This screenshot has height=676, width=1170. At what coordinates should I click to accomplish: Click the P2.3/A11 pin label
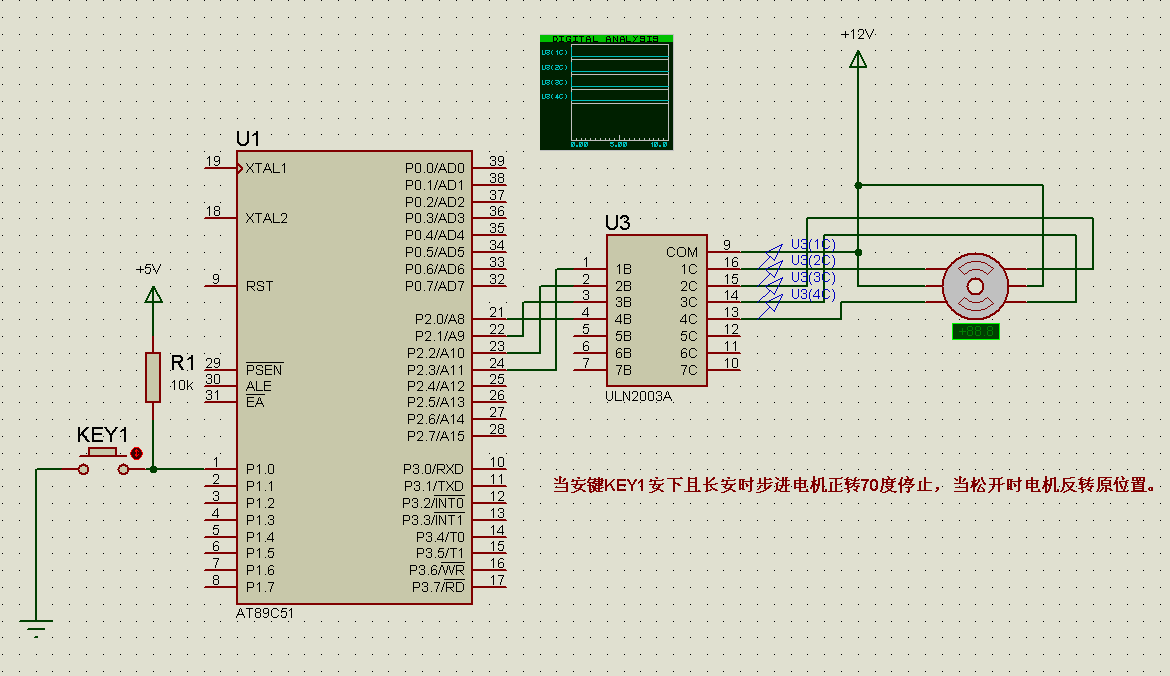436,369
